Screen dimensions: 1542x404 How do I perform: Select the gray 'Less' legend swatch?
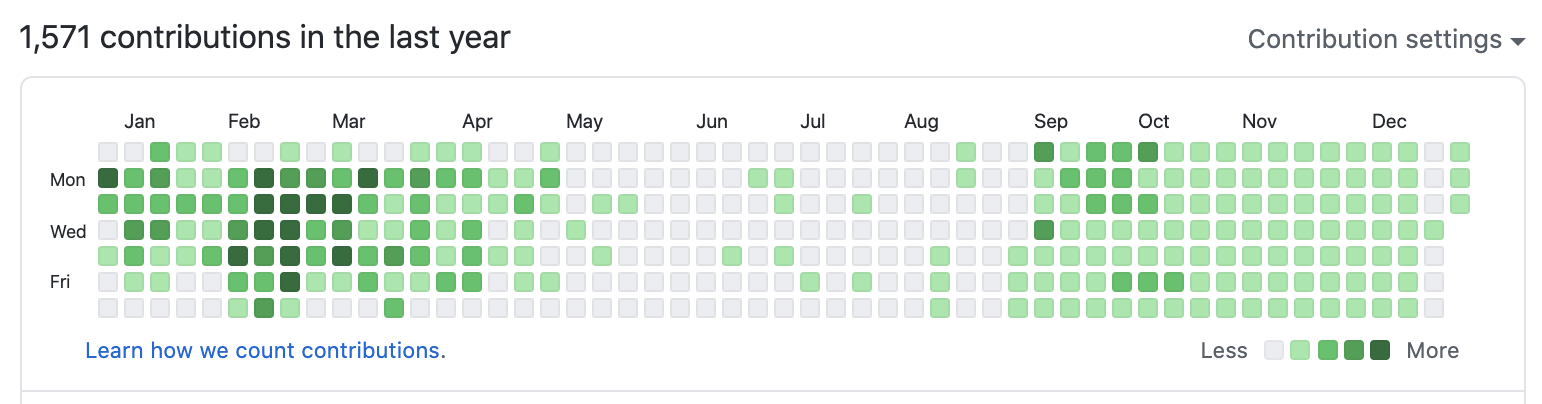(1274, 350)
